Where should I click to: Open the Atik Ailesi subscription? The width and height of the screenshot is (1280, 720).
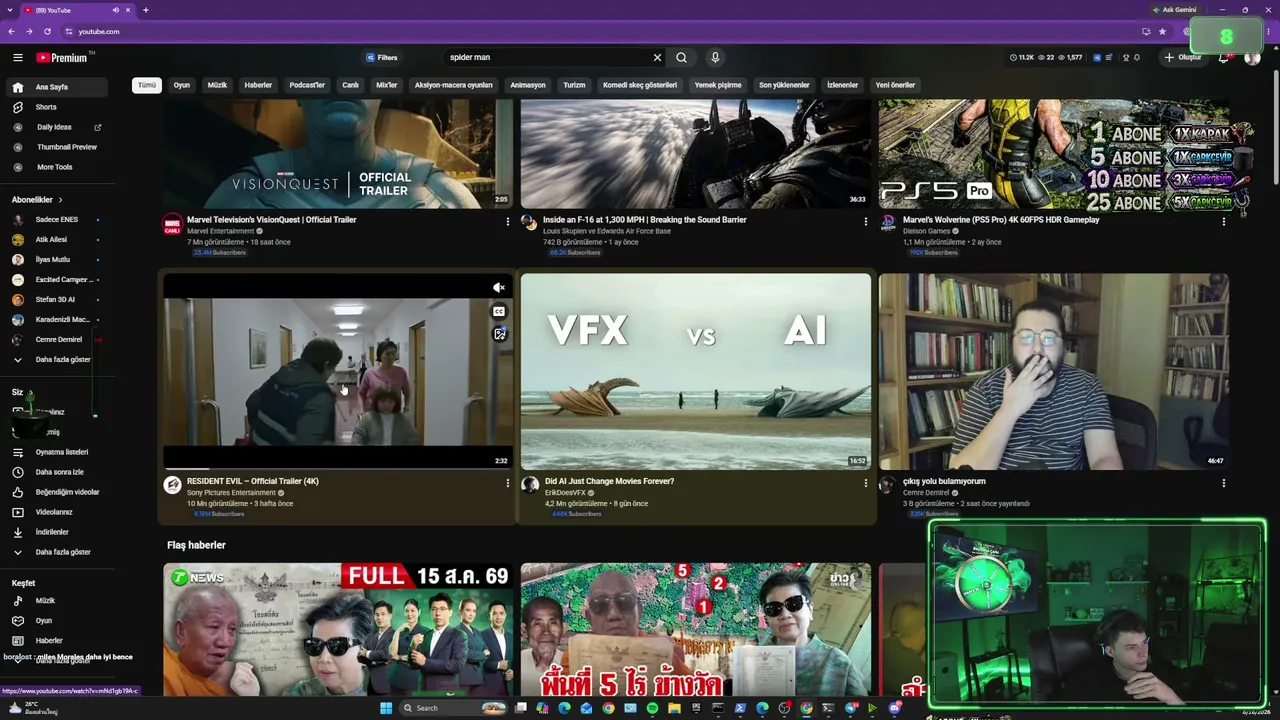(x=56, y=239)
